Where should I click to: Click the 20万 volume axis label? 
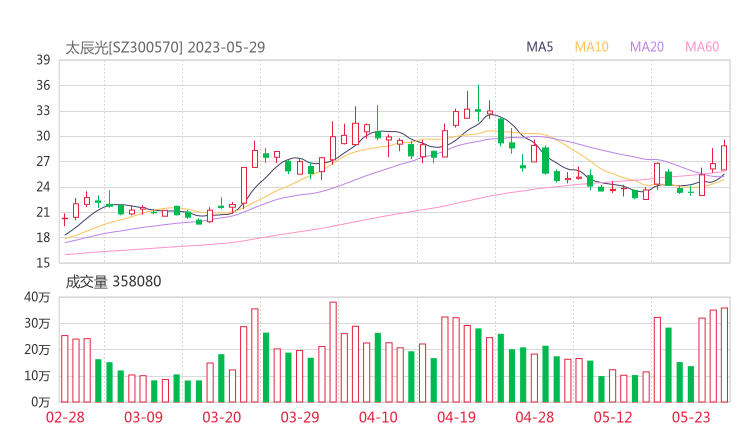click(x=37, y=350)
